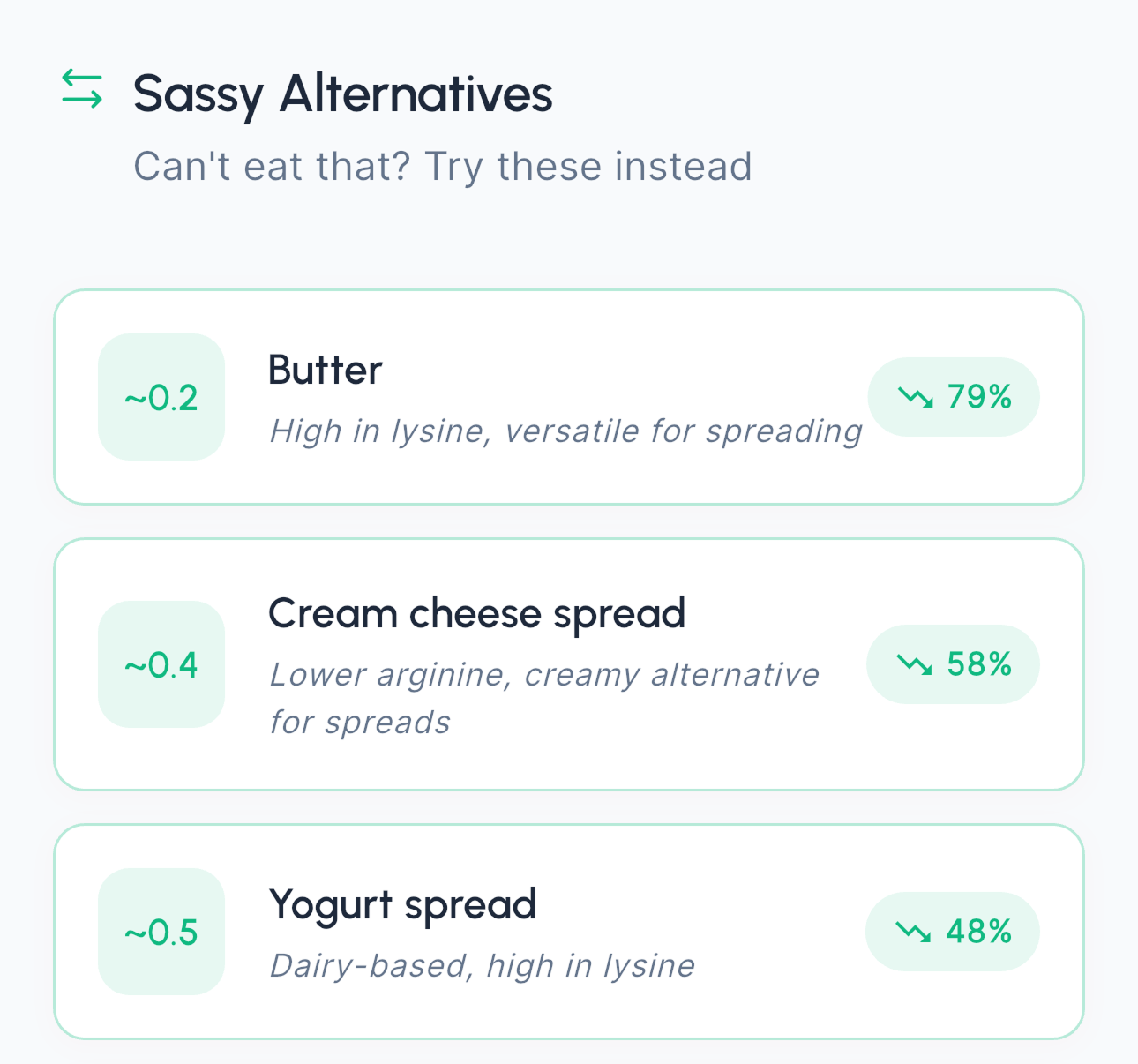Image resolution: width=1138 pixels, height=1064 pixels.
Task: Click the Sassy Alternatives heading
Action: (342, 94)
